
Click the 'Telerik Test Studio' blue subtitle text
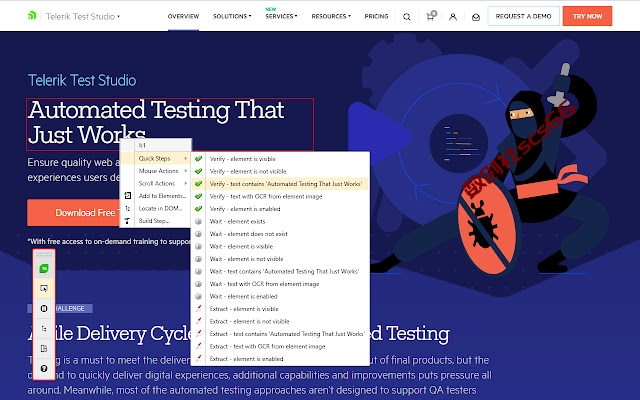click(82, 80)
